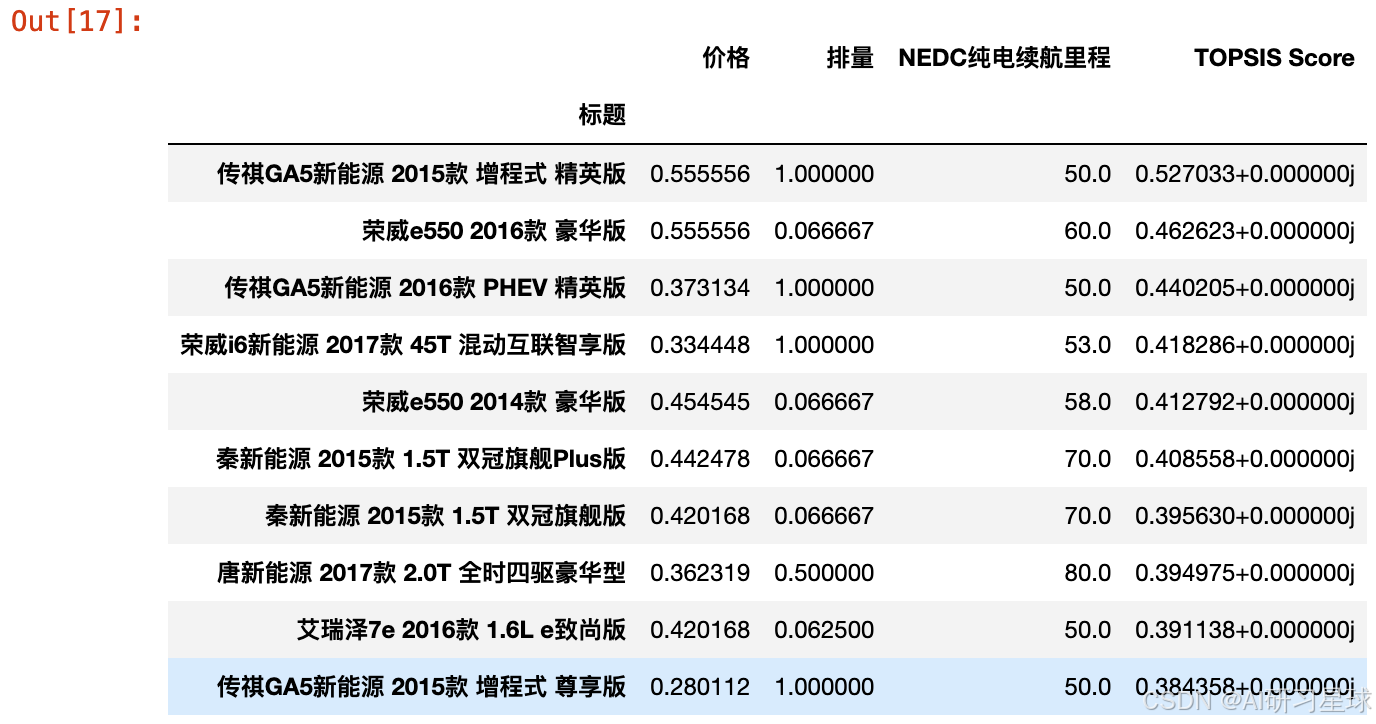Click TOPSIS score 0.395630+0.000000j
The height and width of the screenshot is (724, 1376).
tap(1244, 516)
